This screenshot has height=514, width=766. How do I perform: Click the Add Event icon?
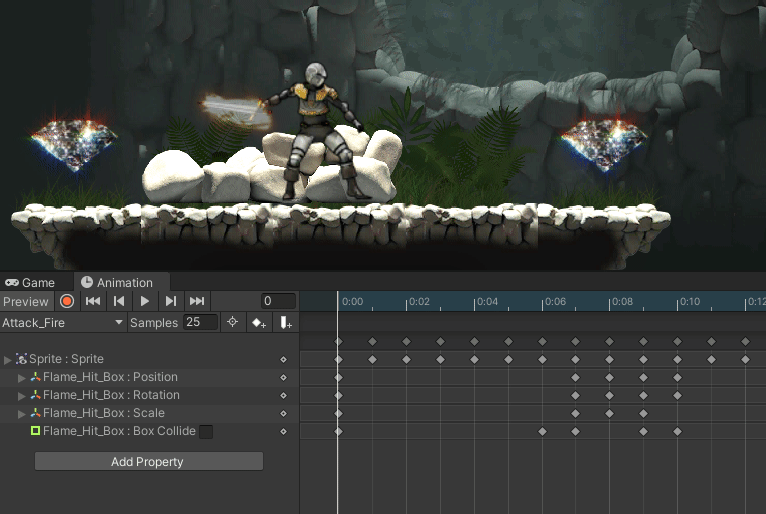285,322
